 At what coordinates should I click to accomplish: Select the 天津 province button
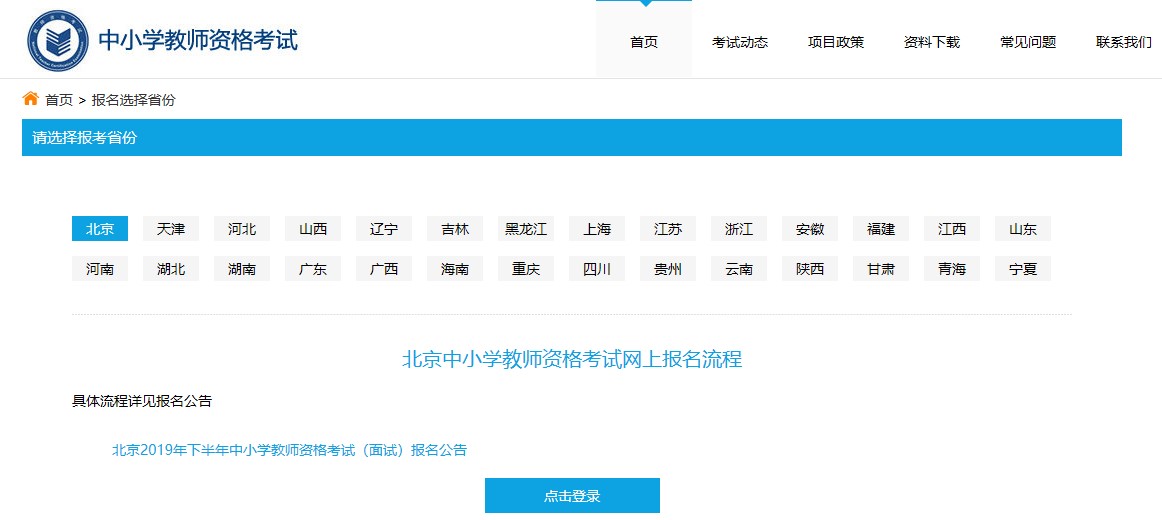click(x=171, y=229)
